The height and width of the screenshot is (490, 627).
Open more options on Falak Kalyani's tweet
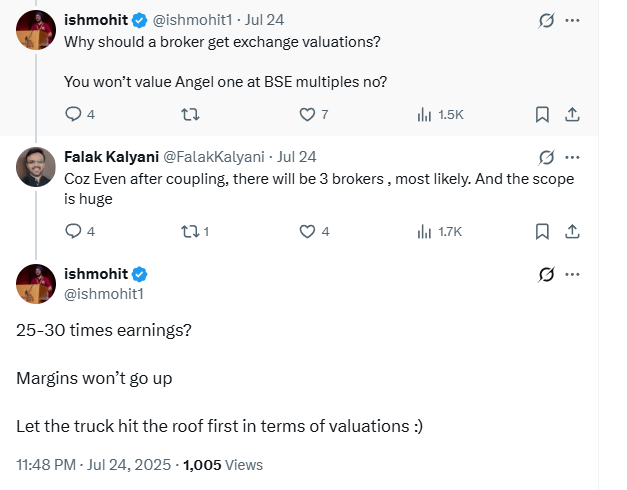click(572, 157)
